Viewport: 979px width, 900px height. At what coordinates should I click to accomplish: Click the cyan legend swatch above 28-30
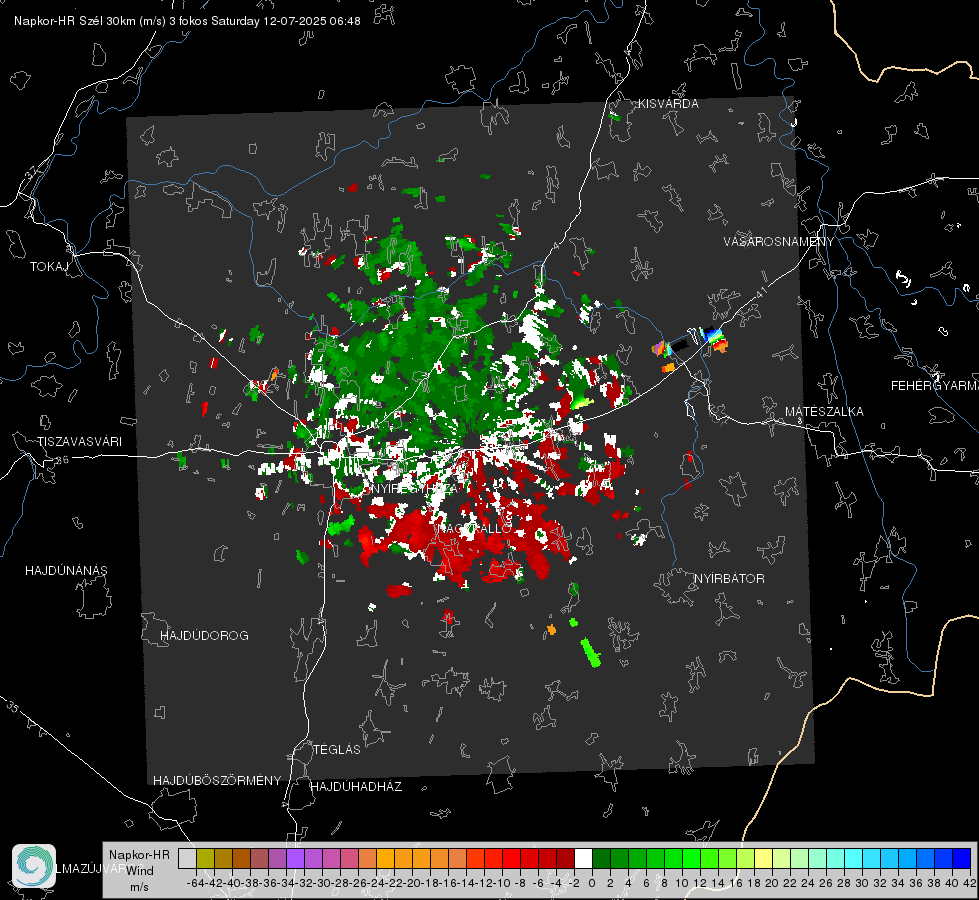coord(854,858)
